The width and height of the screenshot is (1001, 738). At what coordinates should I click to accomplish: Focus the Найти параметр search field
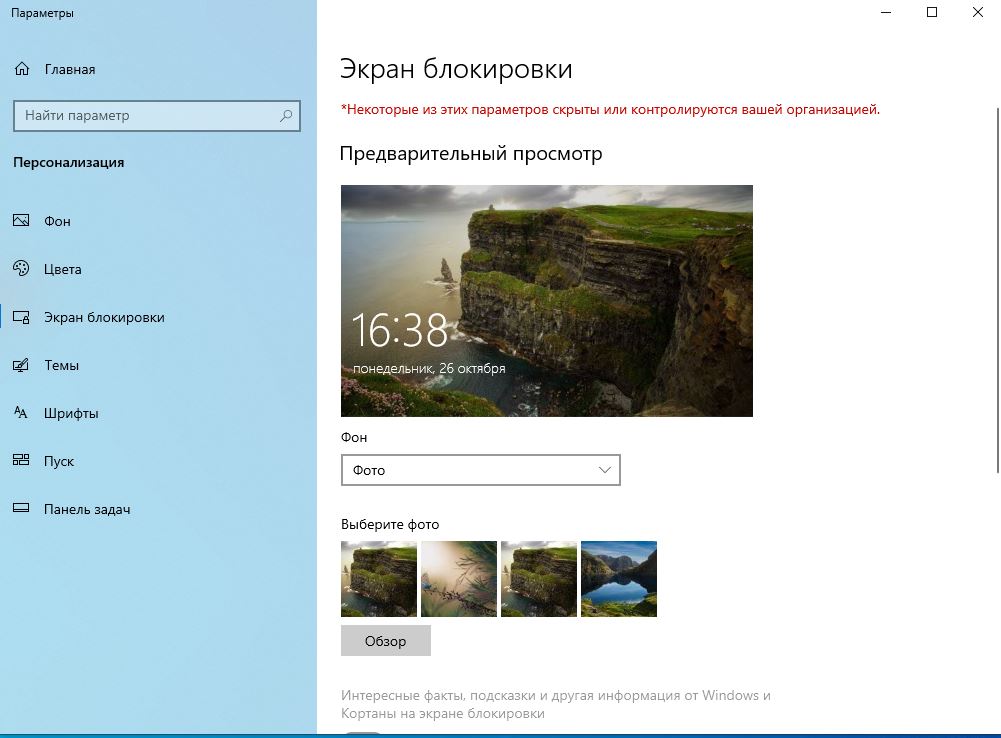[156, 116]
